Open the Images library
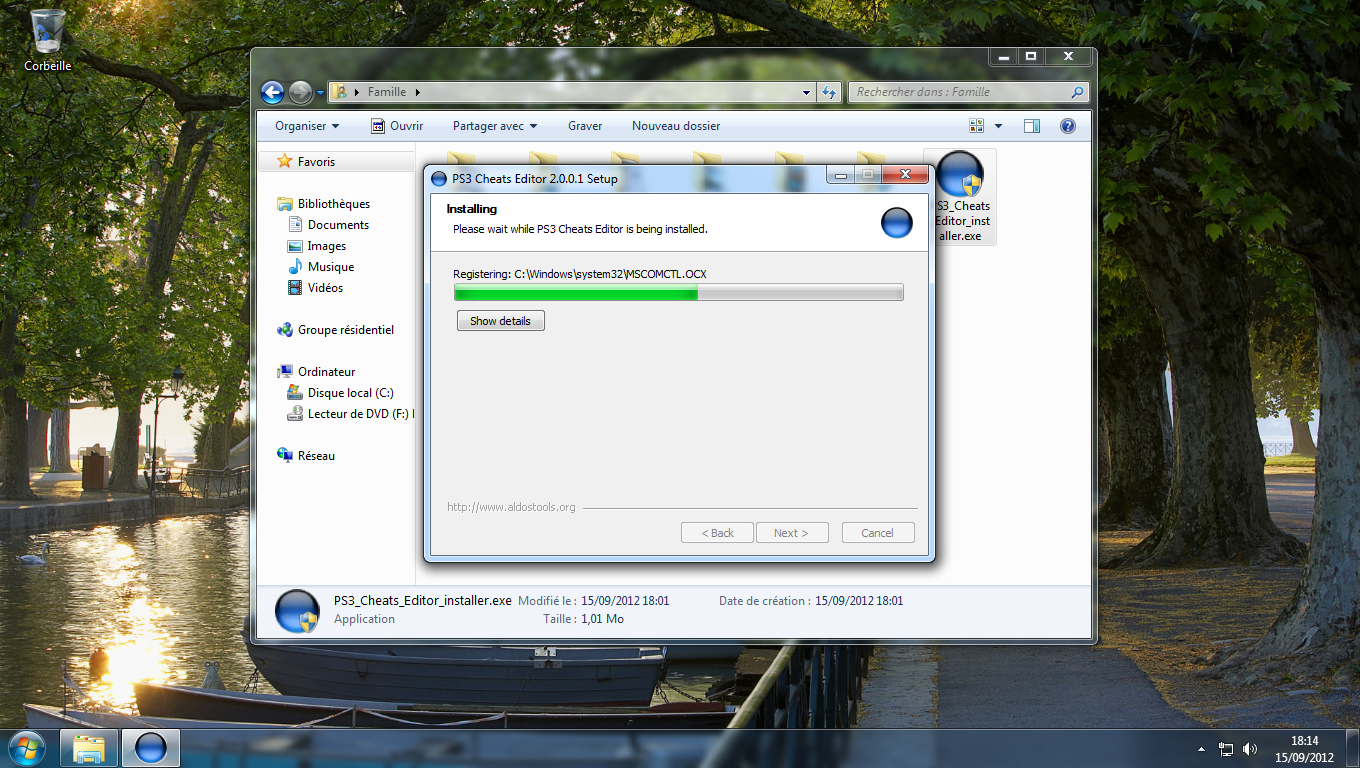Screen dimensions: 1360x768 tap(326, 246)
